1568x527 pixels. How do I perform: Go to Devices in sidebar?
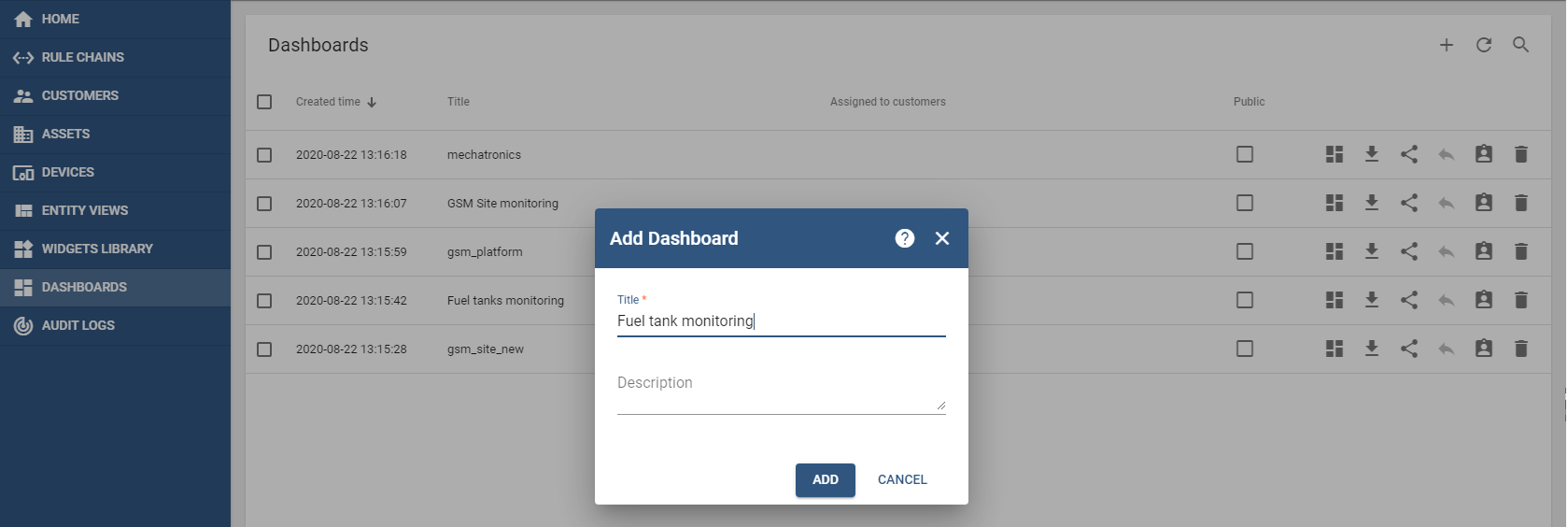coord(67,172)
